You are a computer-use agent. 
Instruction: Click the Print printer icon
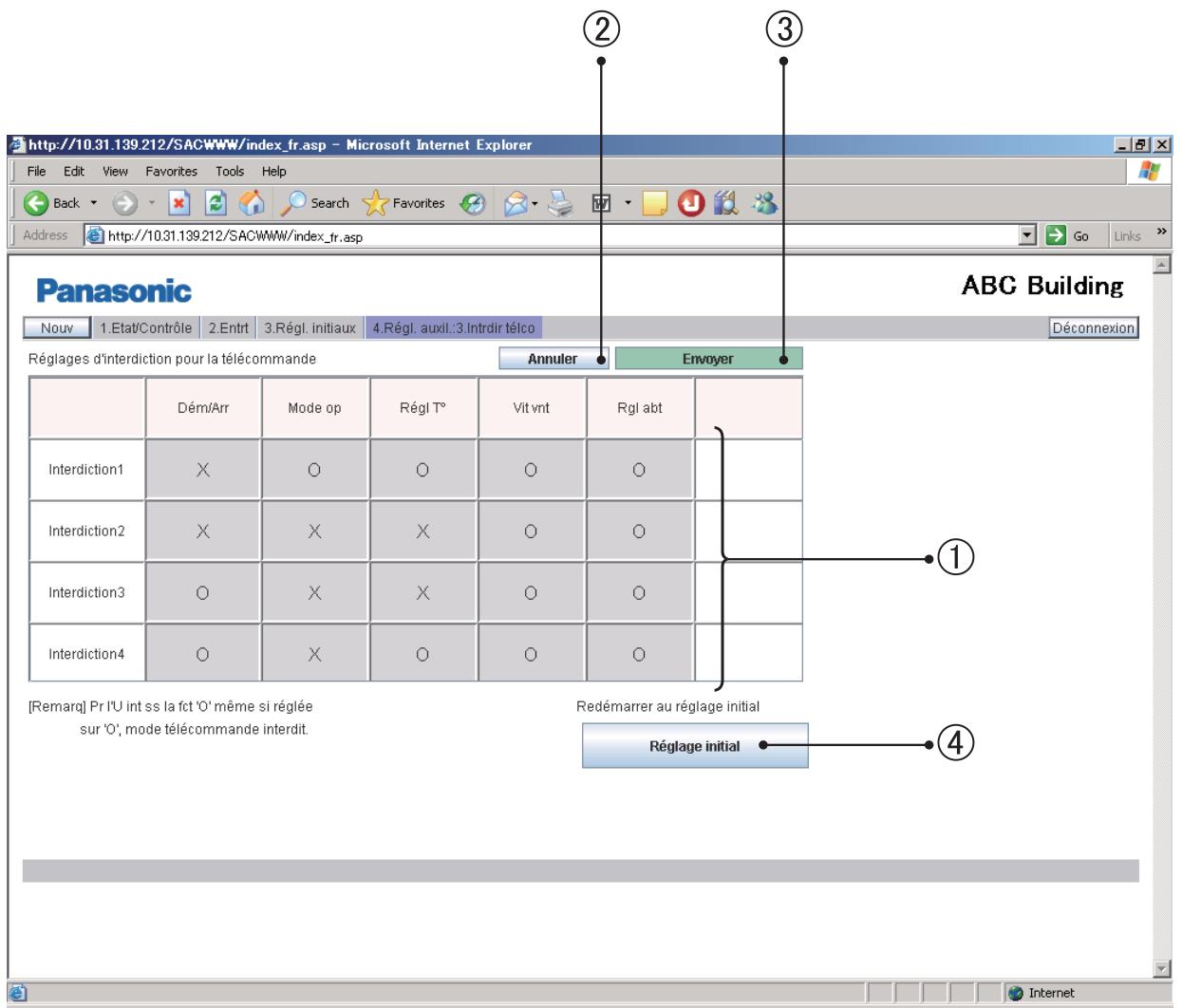pos(562,203)
